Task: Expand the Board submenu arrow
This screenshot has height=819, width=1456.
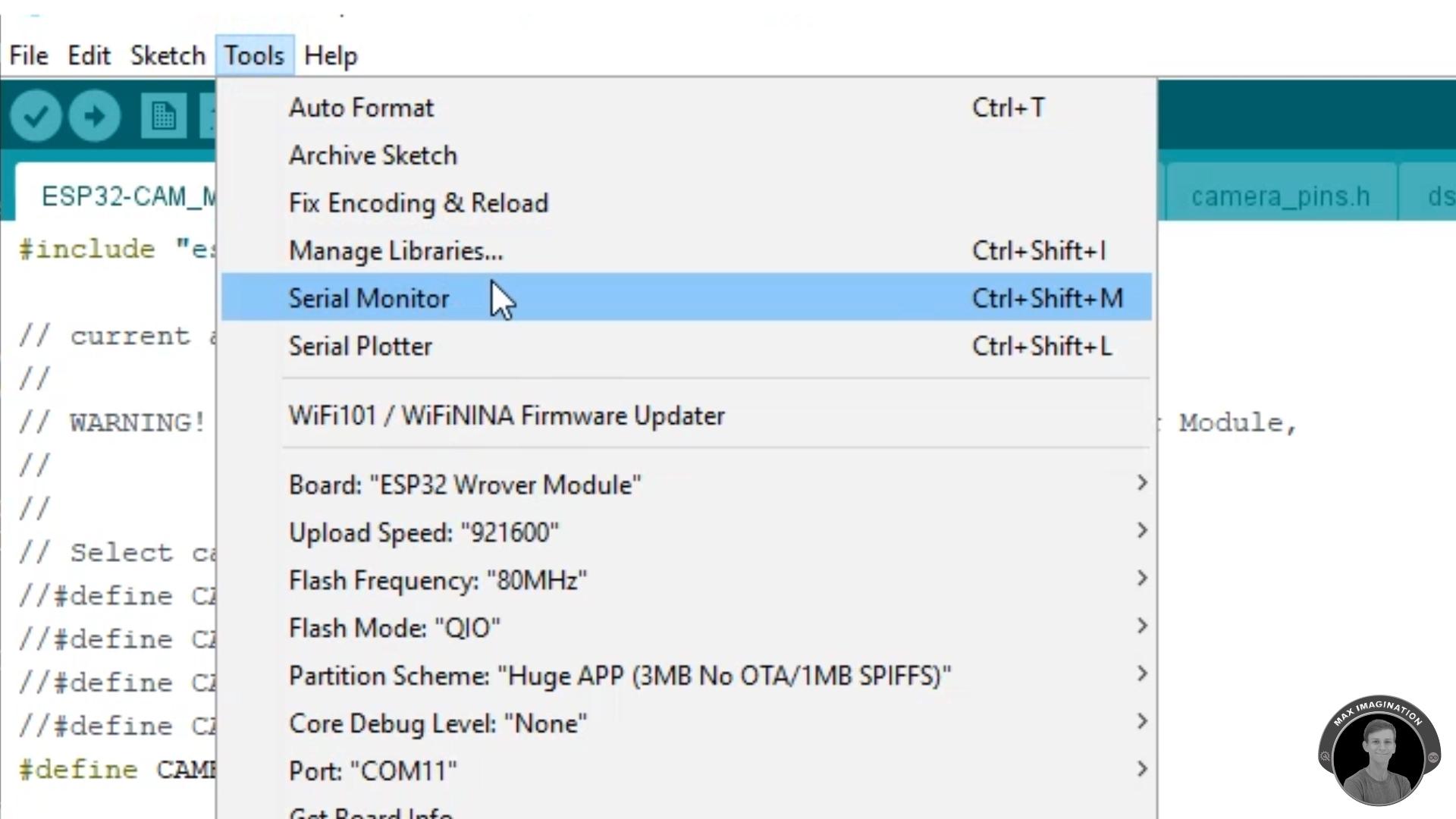Action: tap(1141, 484)
